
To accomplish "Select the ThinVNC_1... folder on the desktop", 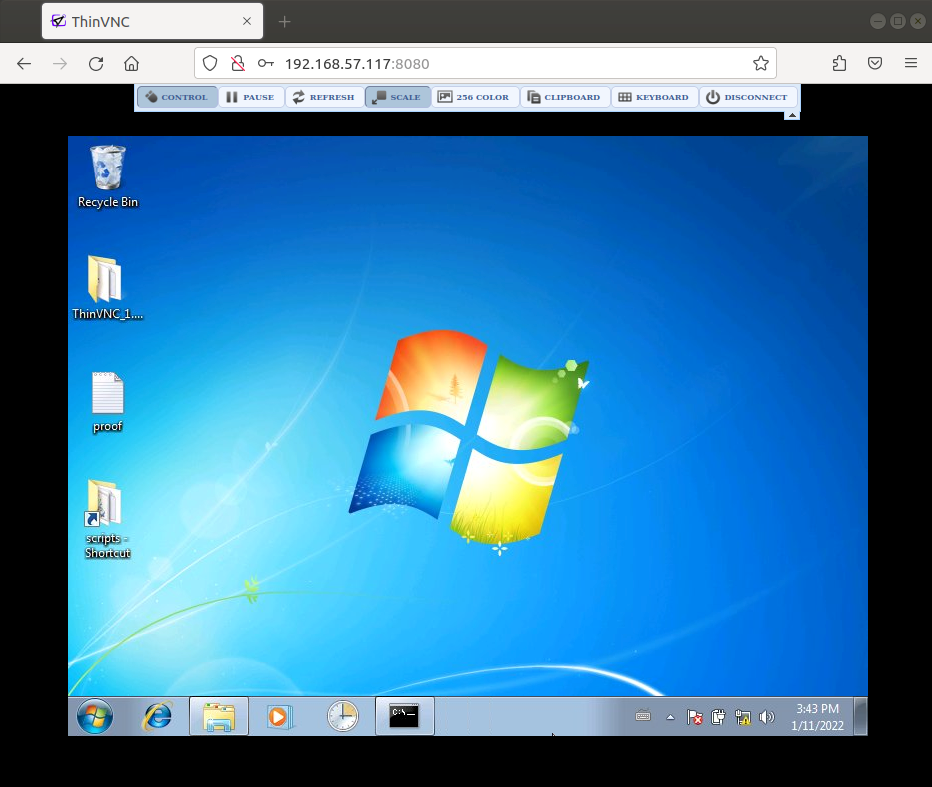I will [108, 288].
